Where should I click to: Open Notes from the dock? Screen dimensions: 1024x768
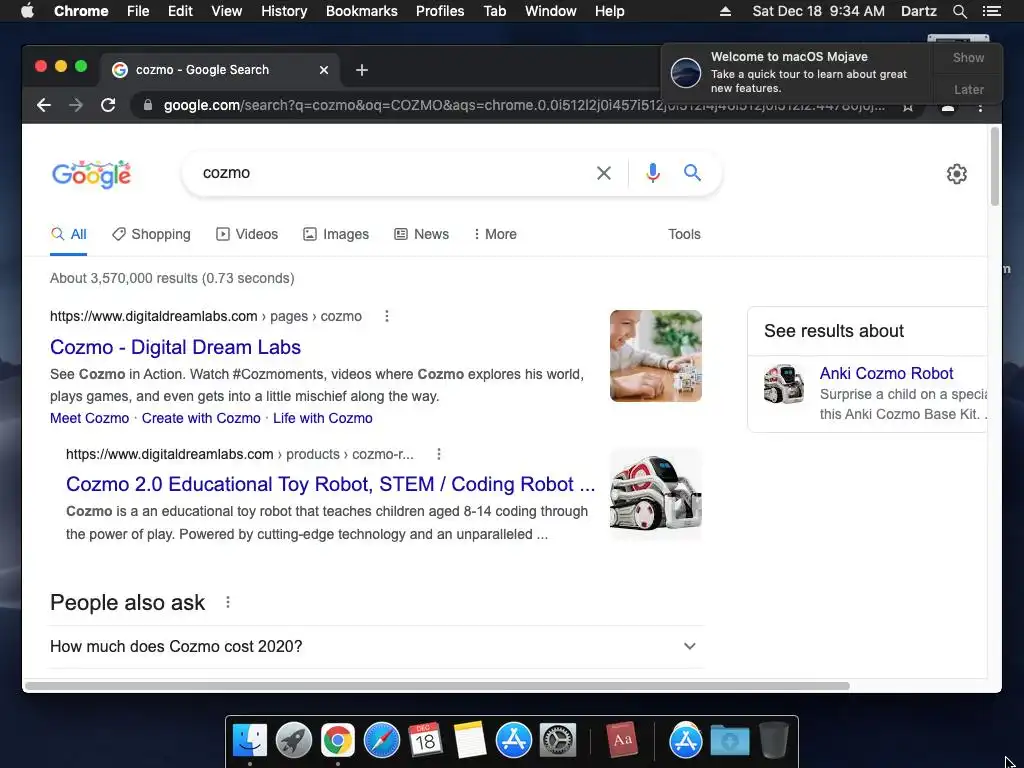click(470, 741)
